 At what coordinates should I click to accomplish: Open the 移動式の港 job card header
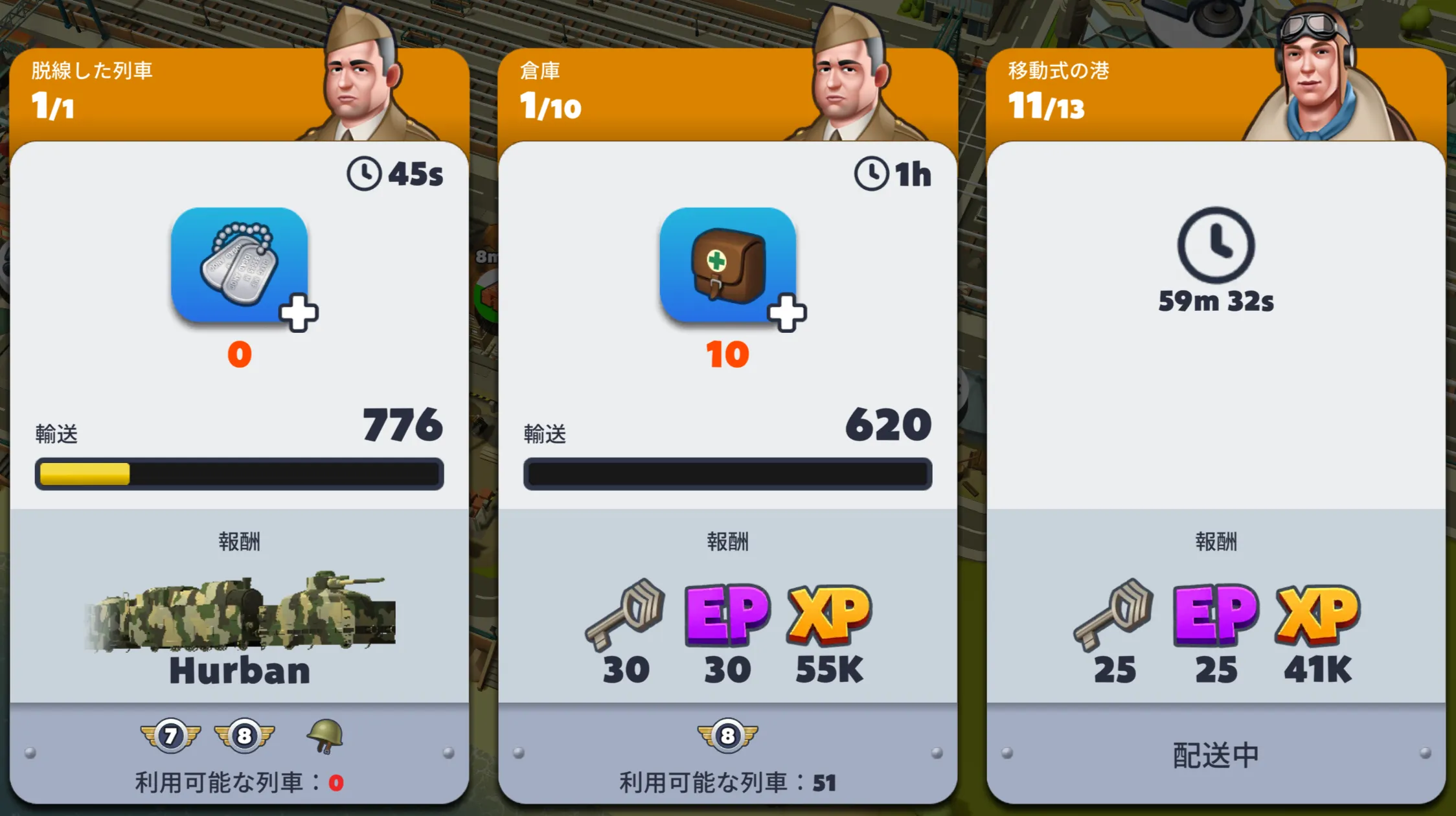pyautogui.click(x=1216, y=95)
